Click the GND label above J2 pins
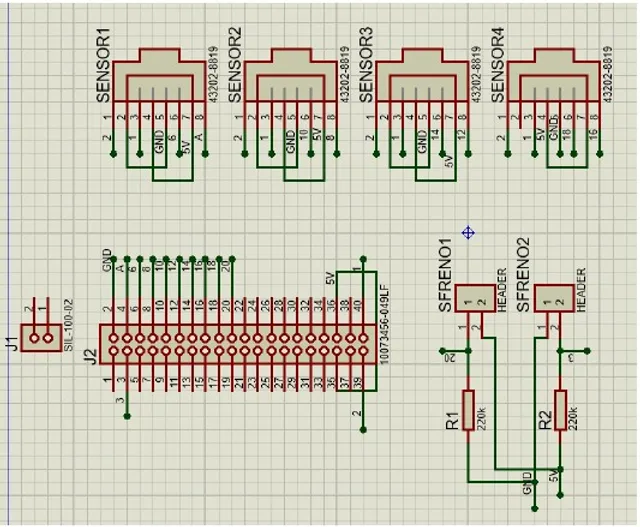640x527 pixels. pos(107,262)
